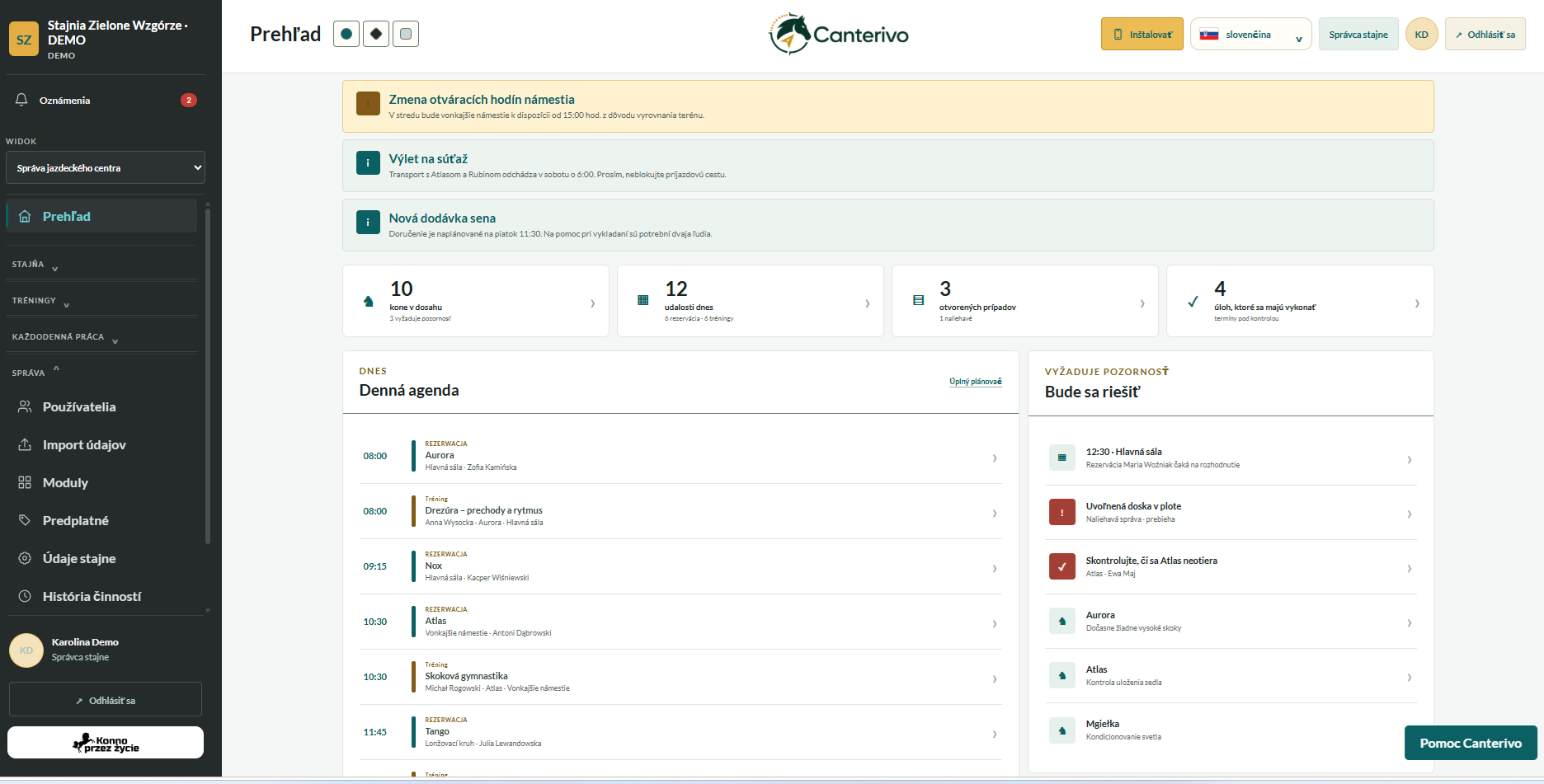Collapse the SPRÁVA sidebar section
This screenshot has height=784, width=1544.
(x=101, y=373)
